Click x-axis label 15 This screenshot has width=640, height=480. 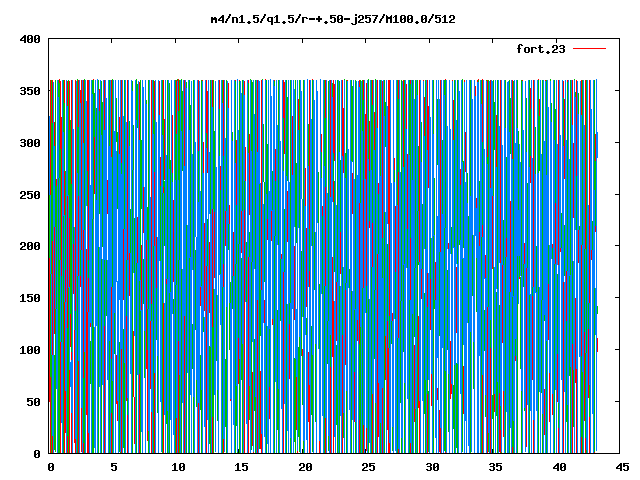tap(241, 467)
